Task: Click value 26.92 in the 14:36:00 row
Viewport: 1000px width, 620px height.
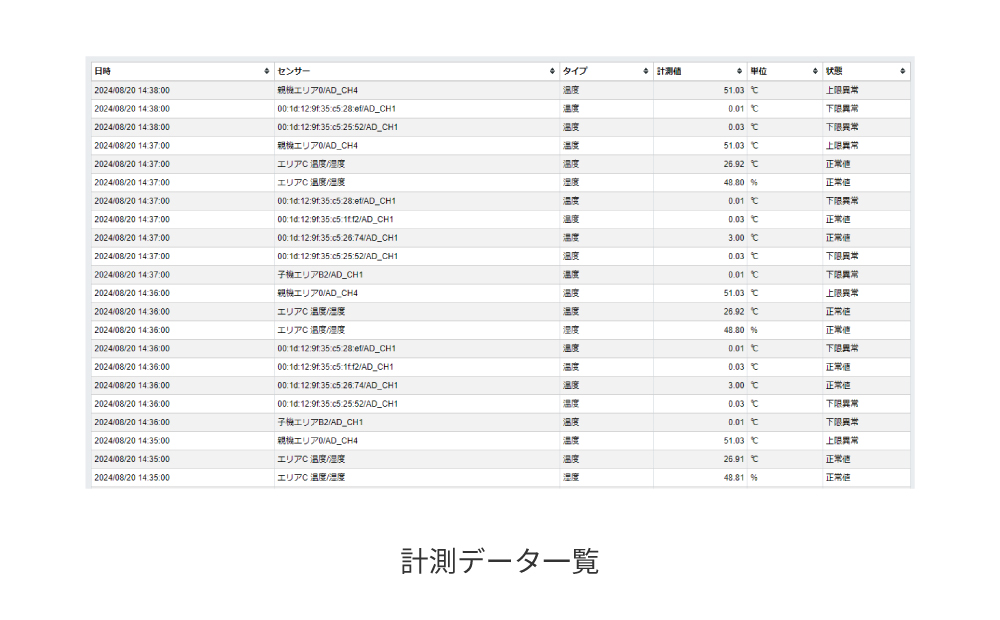Action: [x=733, y=312]
